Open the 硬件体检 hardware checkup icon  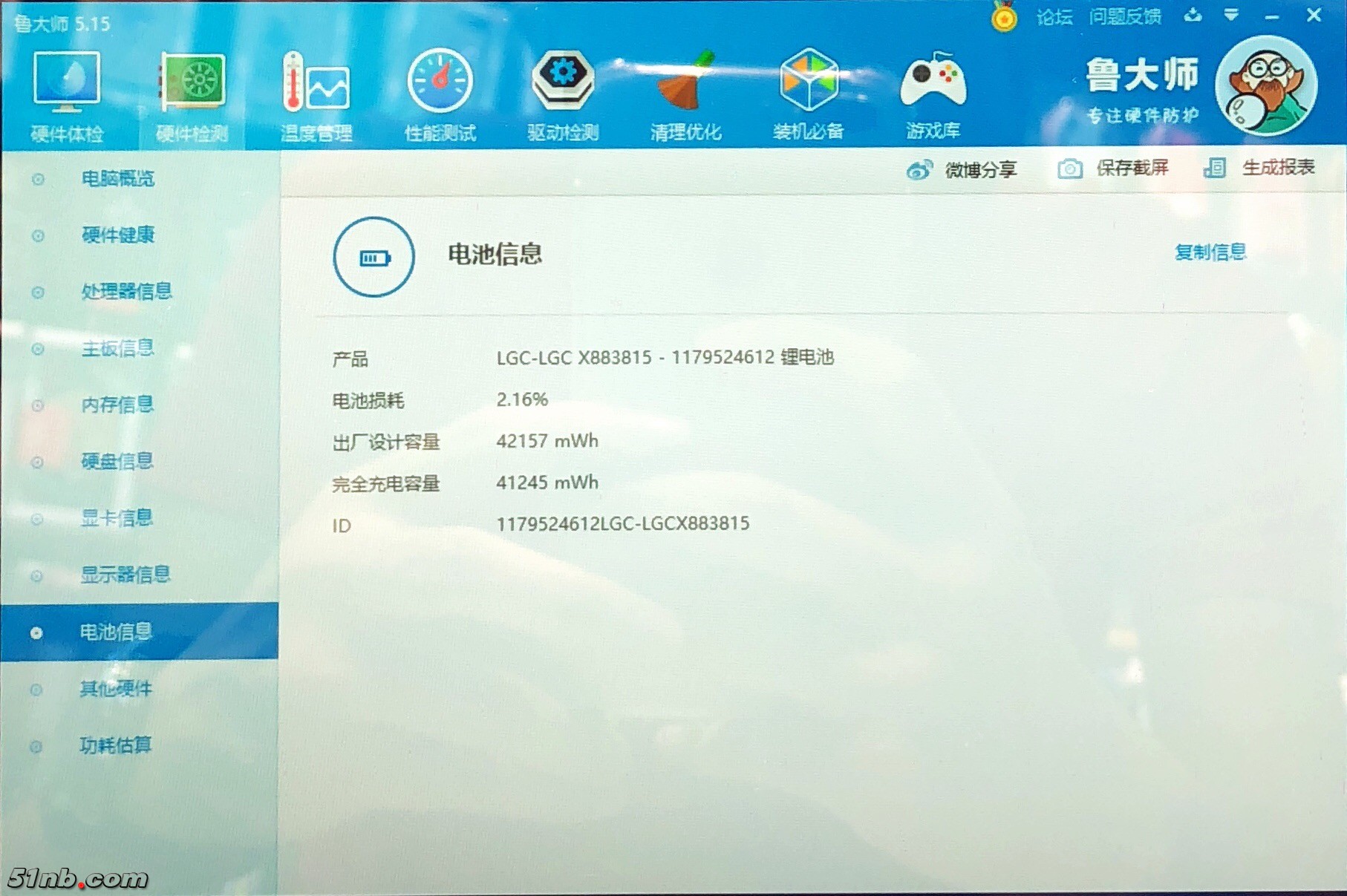pos(67,94)
